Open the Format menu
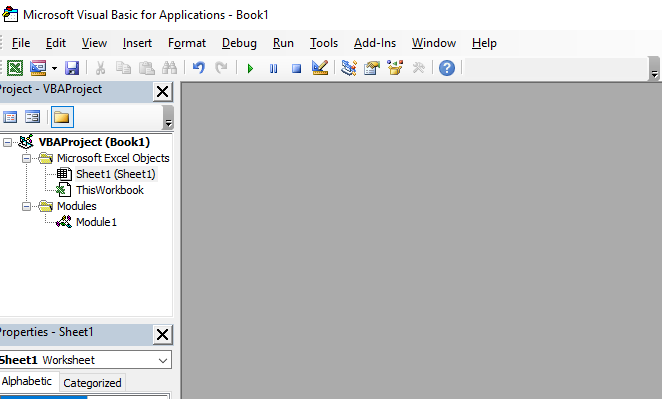 (x=187, y=43)
